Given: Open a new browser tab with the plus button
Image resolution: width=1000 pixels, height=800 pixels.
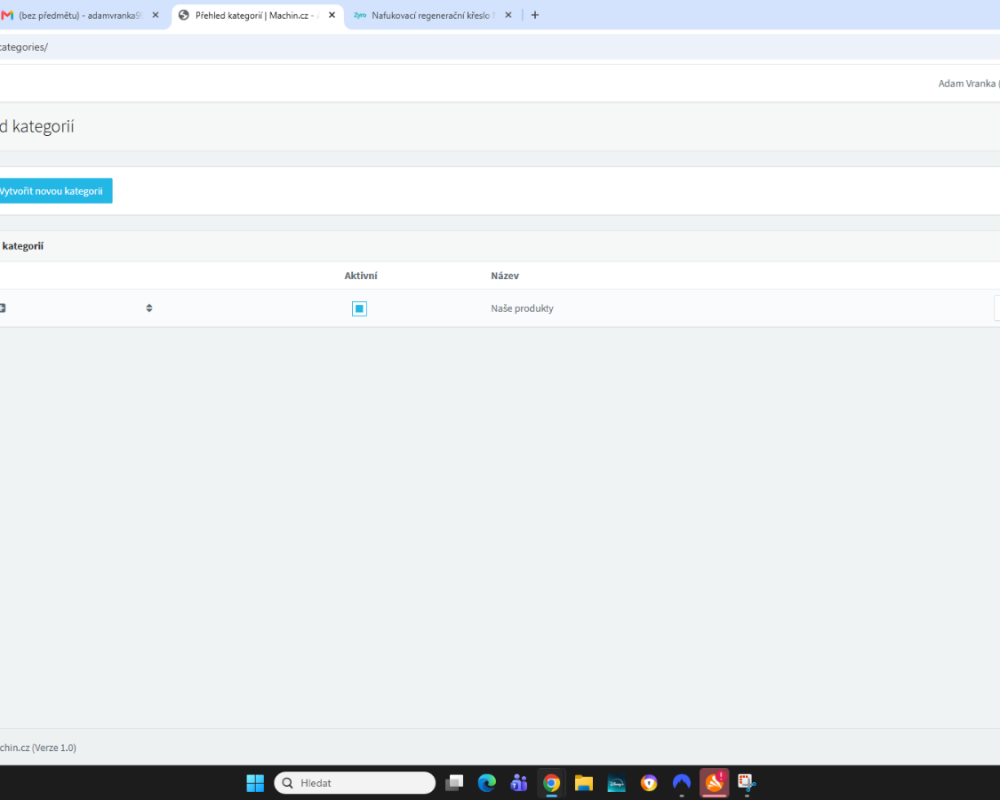Looking at the screenshot, I should click(535, 15).
